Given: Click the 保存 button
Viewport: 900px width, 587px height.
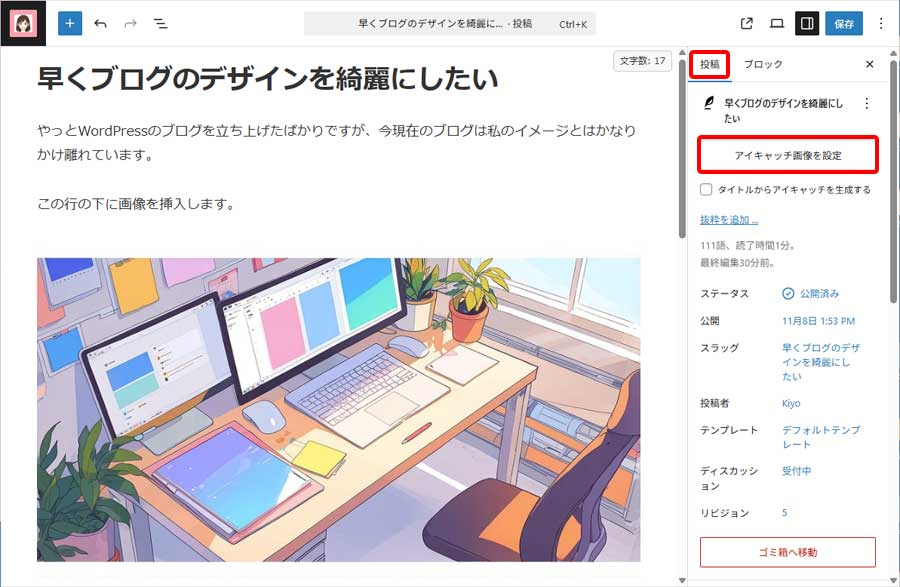Looking at the screenshot, I should click(845, 22).
